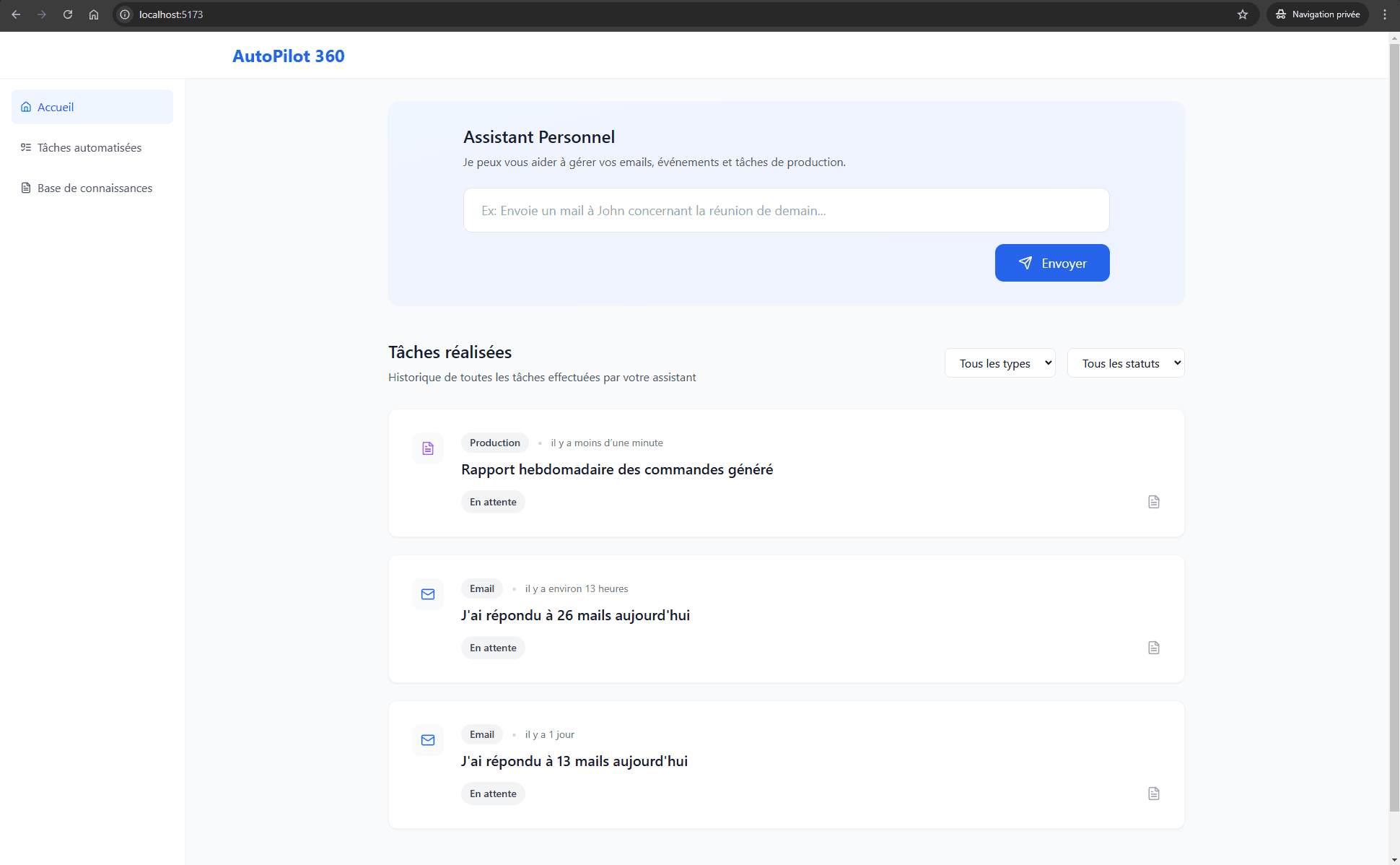
Task: Bookmark page with star icon
Action: click(x=1243, y=14)
